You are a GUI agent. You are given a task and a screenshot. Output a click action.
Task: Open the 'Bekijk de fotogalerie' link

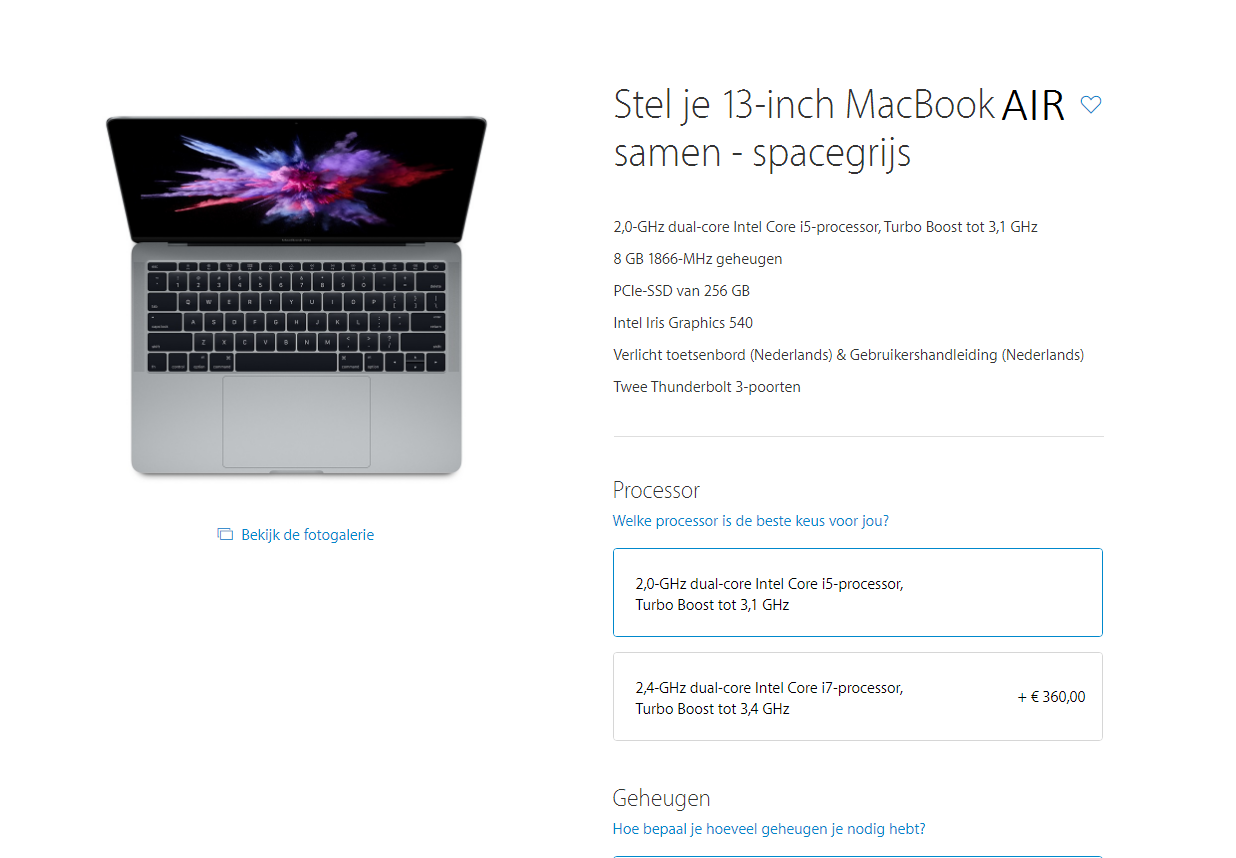click(307, 535)
